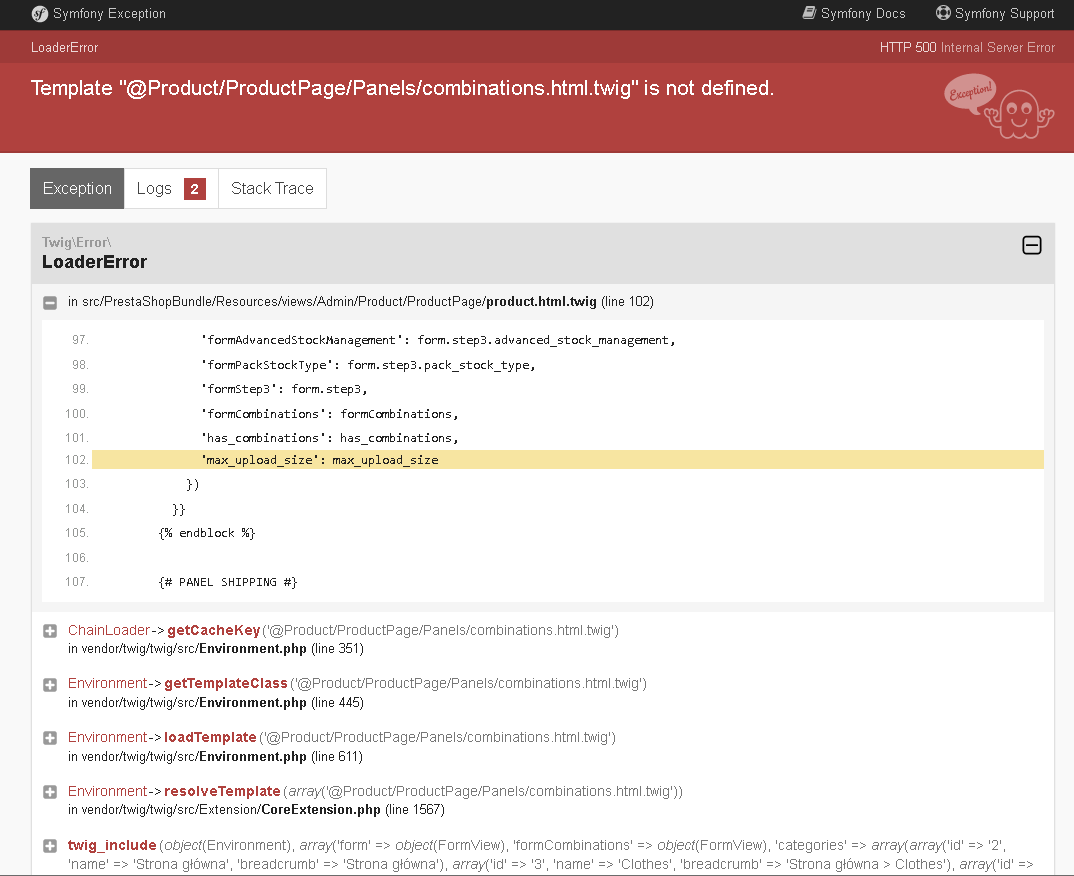This screenshot has width=1074, height=876.
Task: Click the getCacheKey method name
Action: click(x=214, y=630)
